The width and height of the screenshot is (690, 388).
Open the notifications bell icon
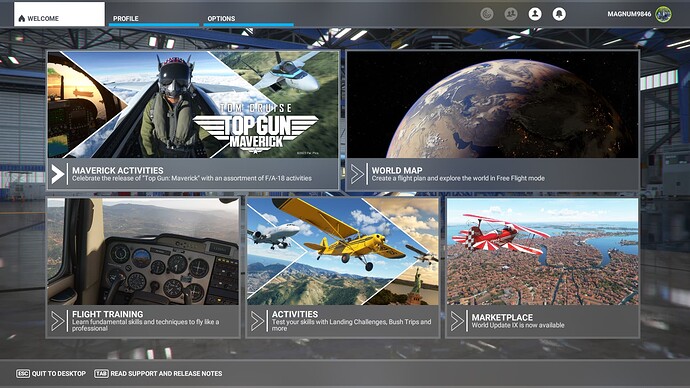coord(559,14)
